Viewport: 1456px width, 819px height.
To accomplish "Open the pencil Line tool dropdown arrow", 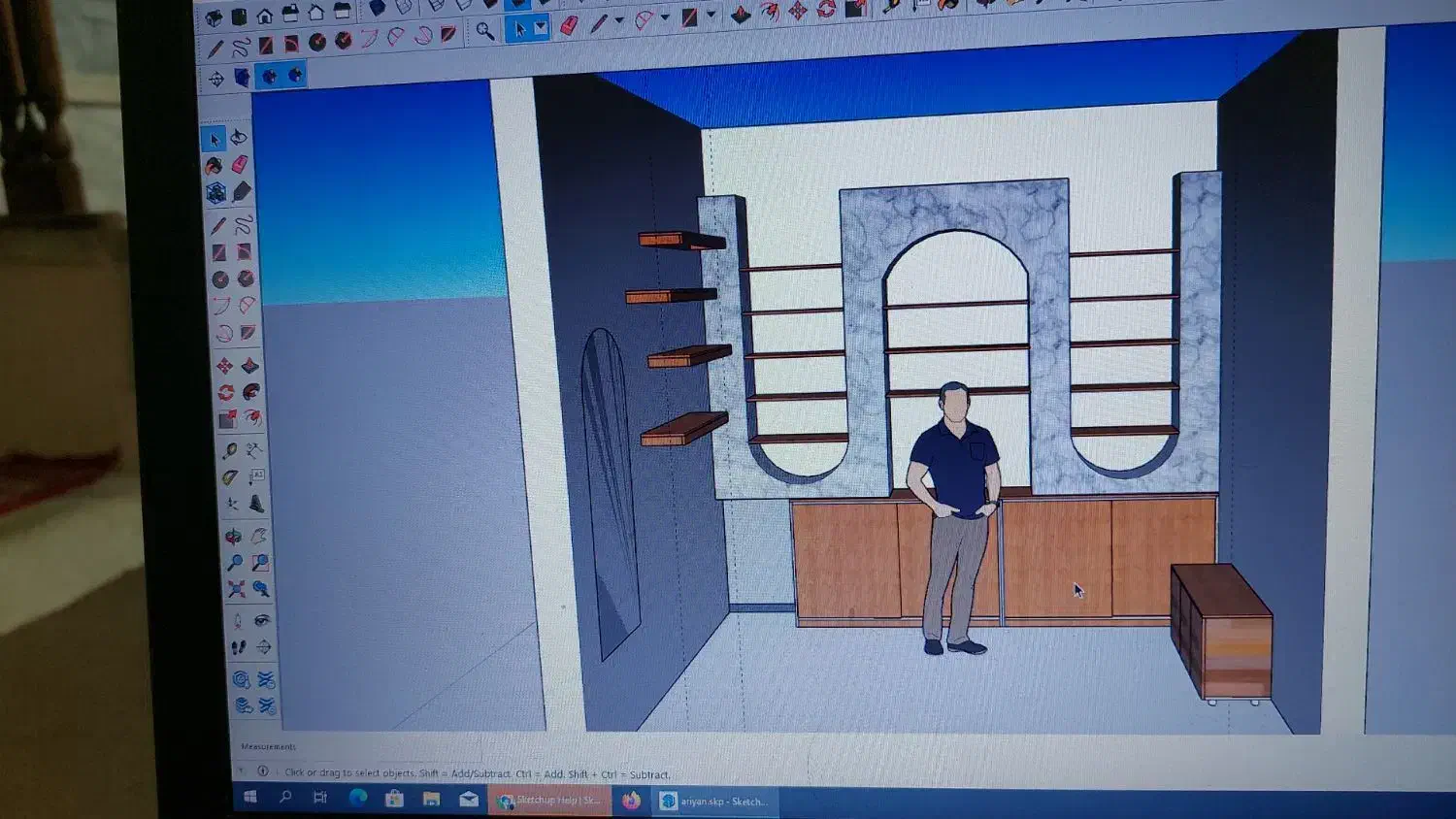I will click(x=618, y=20).
